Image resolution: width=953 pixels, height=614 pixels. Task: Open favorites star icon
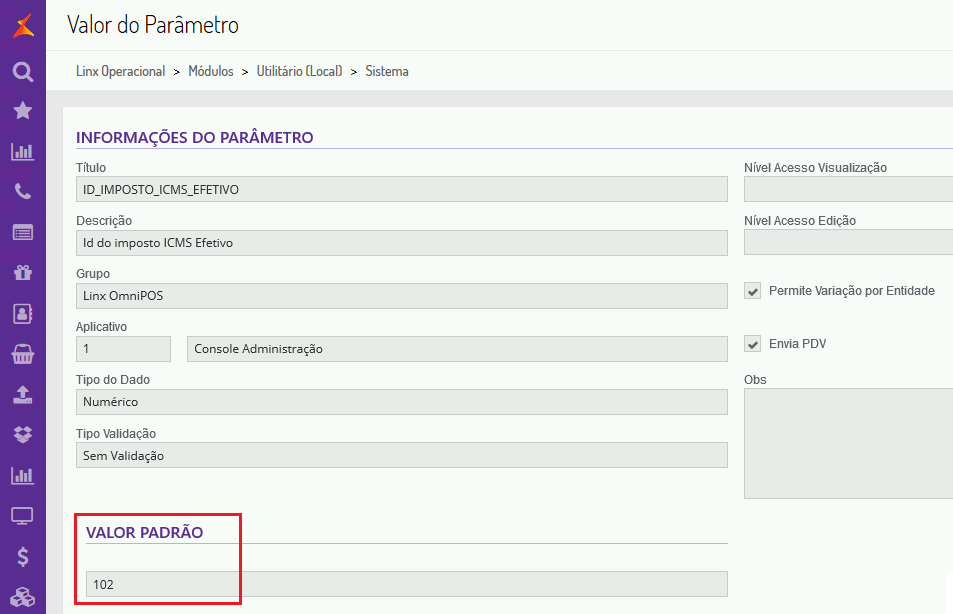tap(22, 111)
